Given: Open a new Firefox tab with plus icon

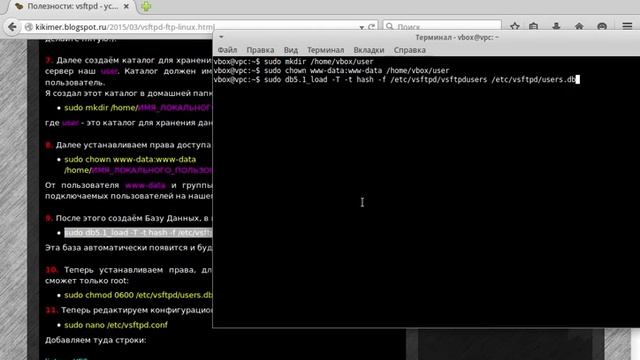Looking at the screenshot, I should point(146,7).
